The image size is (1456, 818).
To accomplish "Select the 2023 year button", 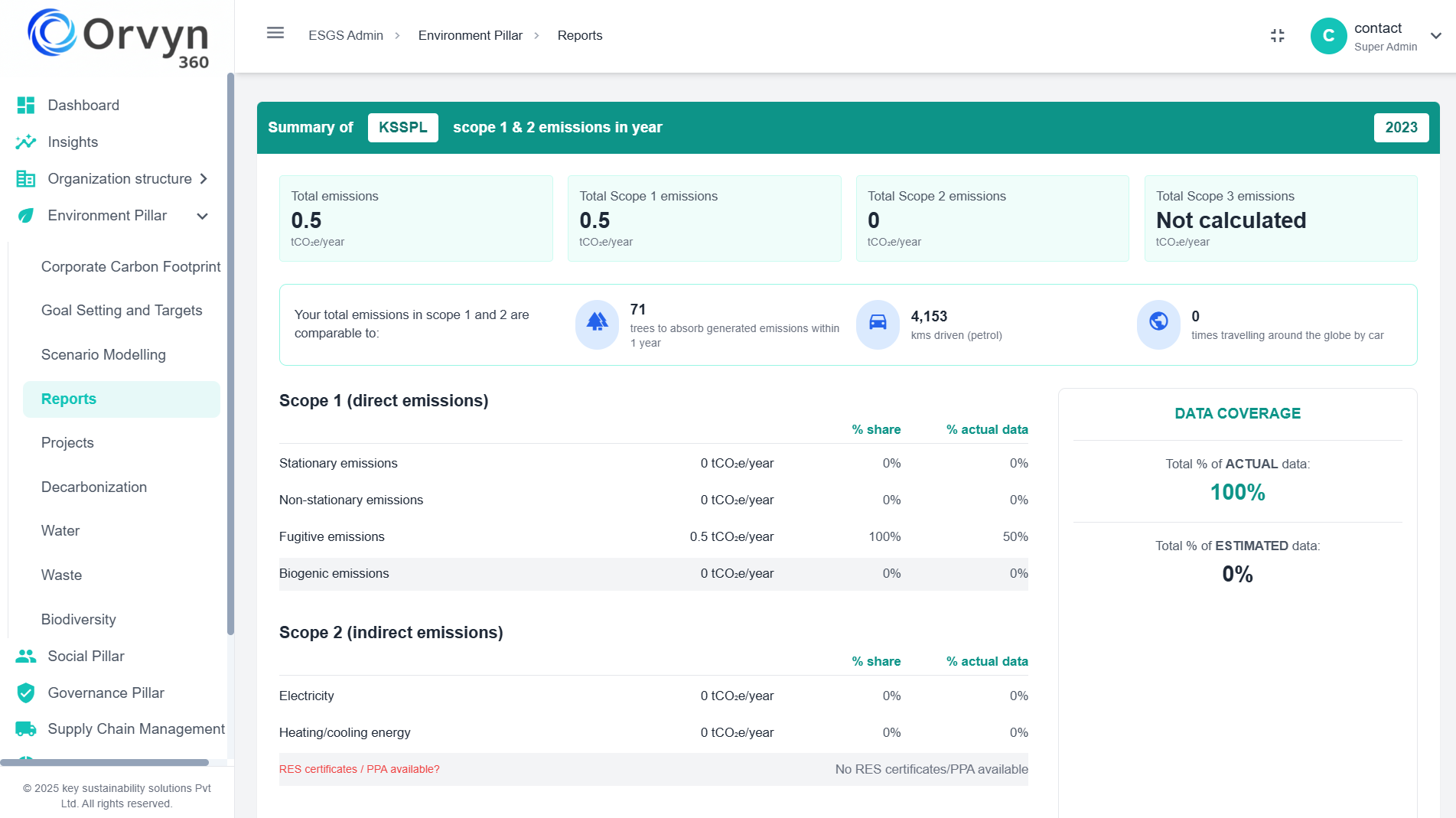I will click(x=1401, y=127).
